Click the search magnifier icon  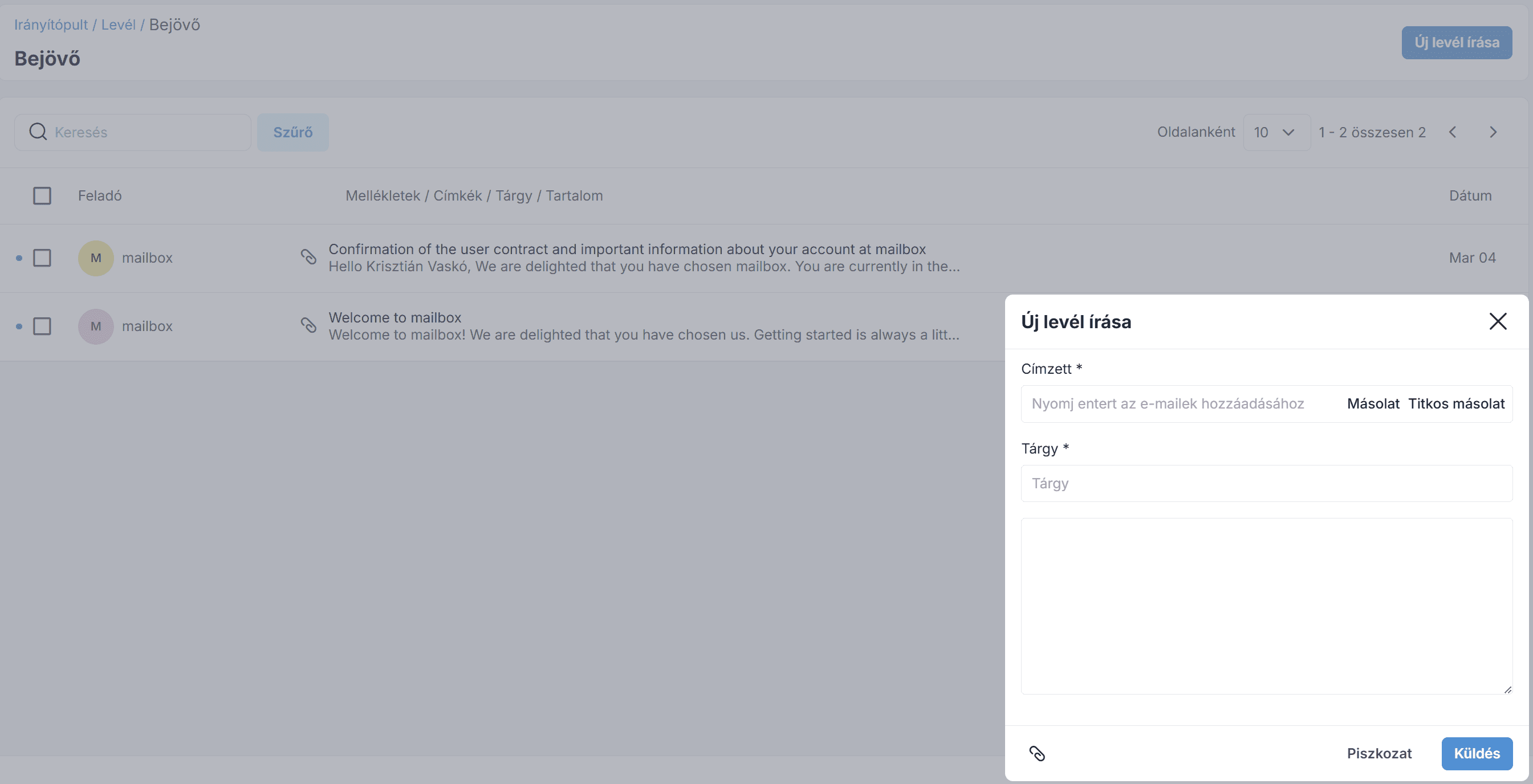coord(38,132)
